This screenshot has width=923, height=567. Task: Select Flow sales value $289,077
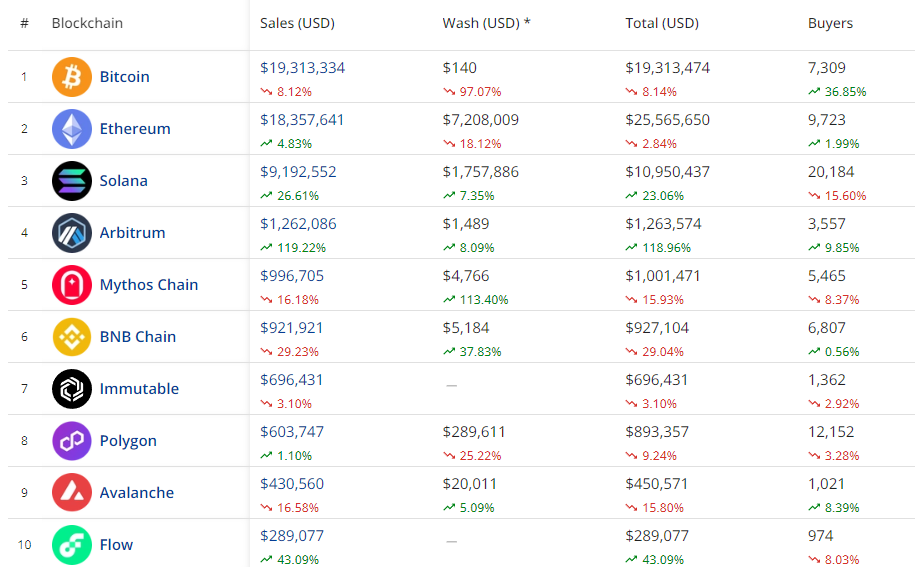[x=292, y=536]
